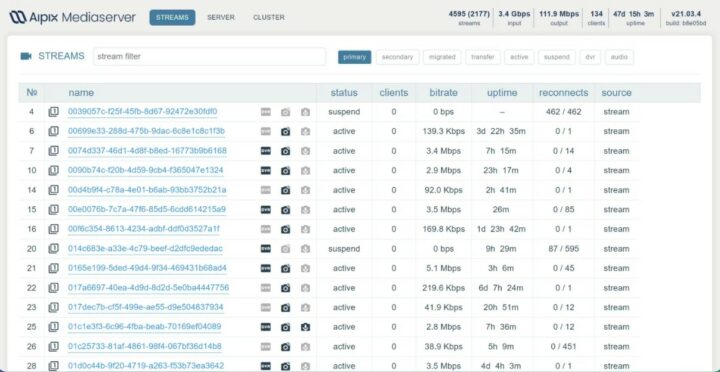Click copy icon in row number 10
The width and height of the screenshot is (720, 372).
(x=54, y=170)
